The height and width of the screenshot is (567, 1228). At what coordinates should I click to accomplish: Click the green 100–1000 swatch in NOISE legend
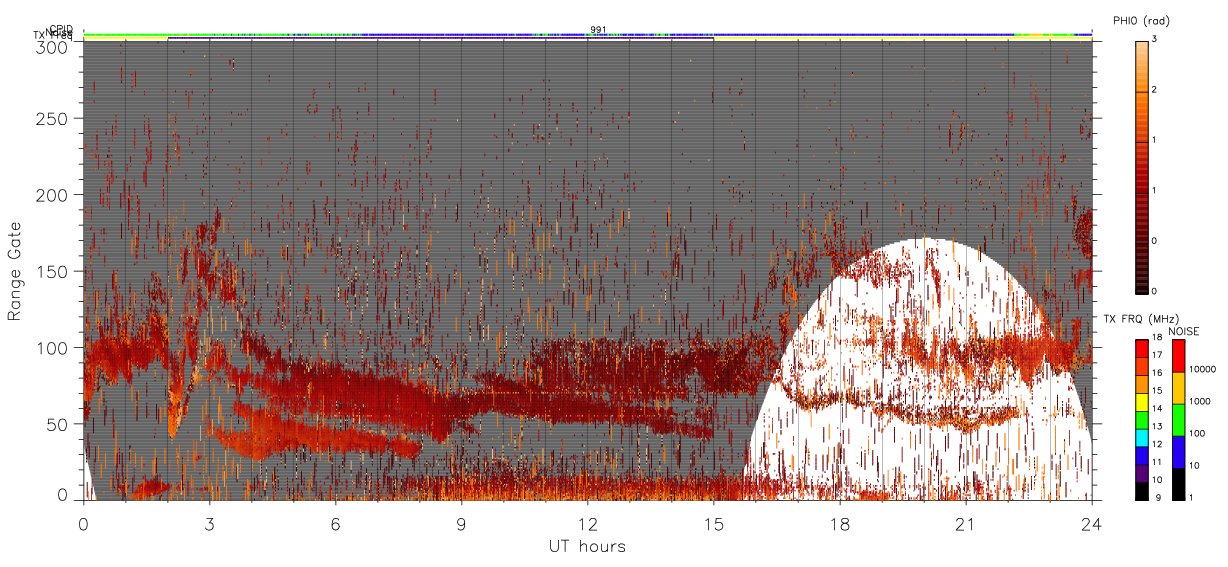[1179, 420]
